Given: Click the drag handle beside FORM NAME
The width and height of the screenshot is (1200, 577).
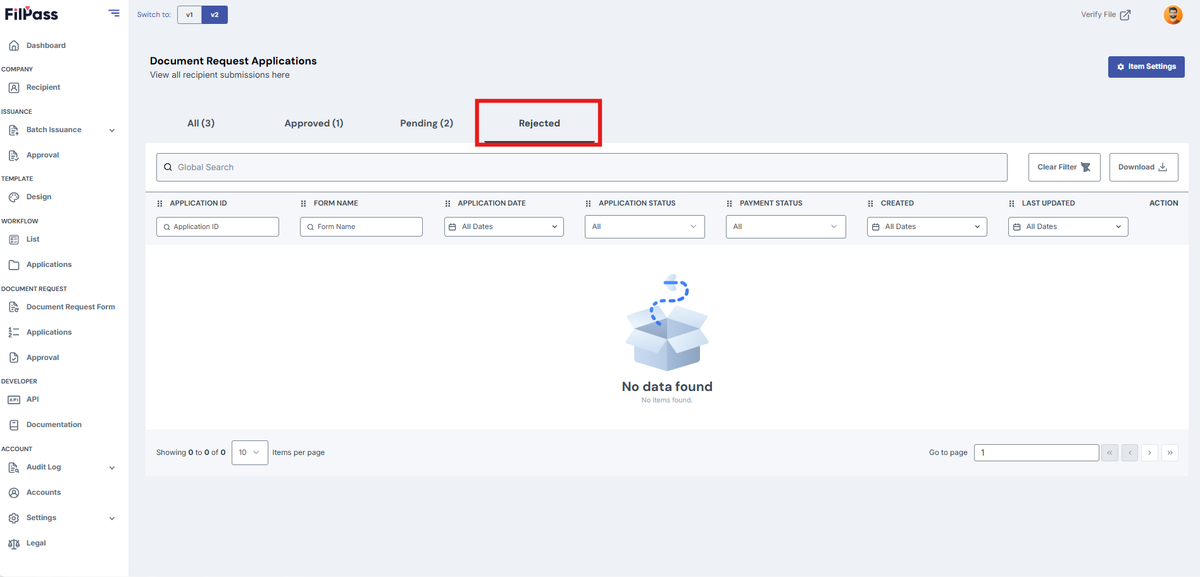Looking at the screenshot, I should coord(304,203).
